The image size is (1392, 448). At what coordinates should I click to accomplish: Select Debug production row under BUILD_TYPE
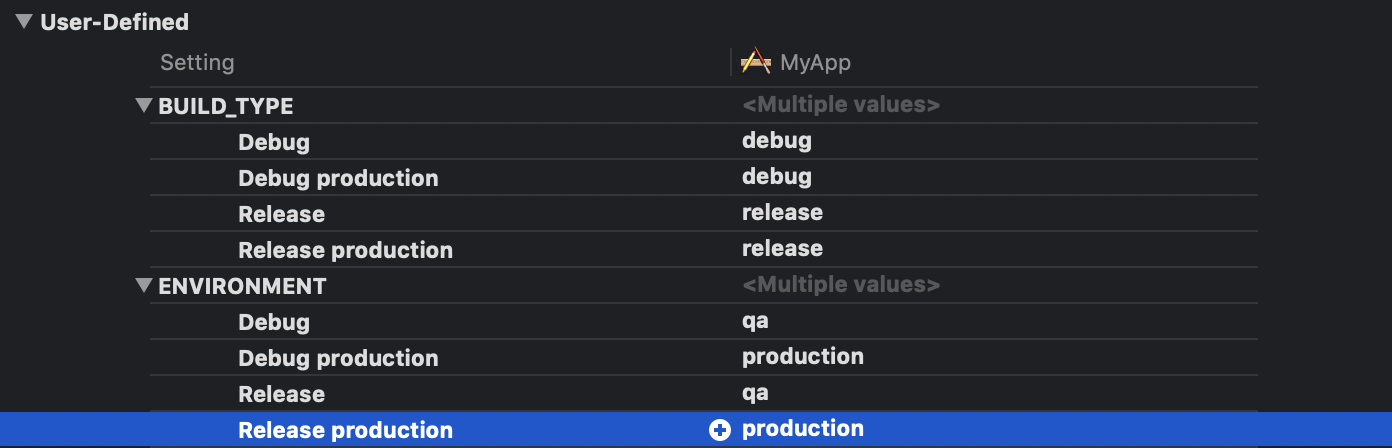tap(338, 178)
